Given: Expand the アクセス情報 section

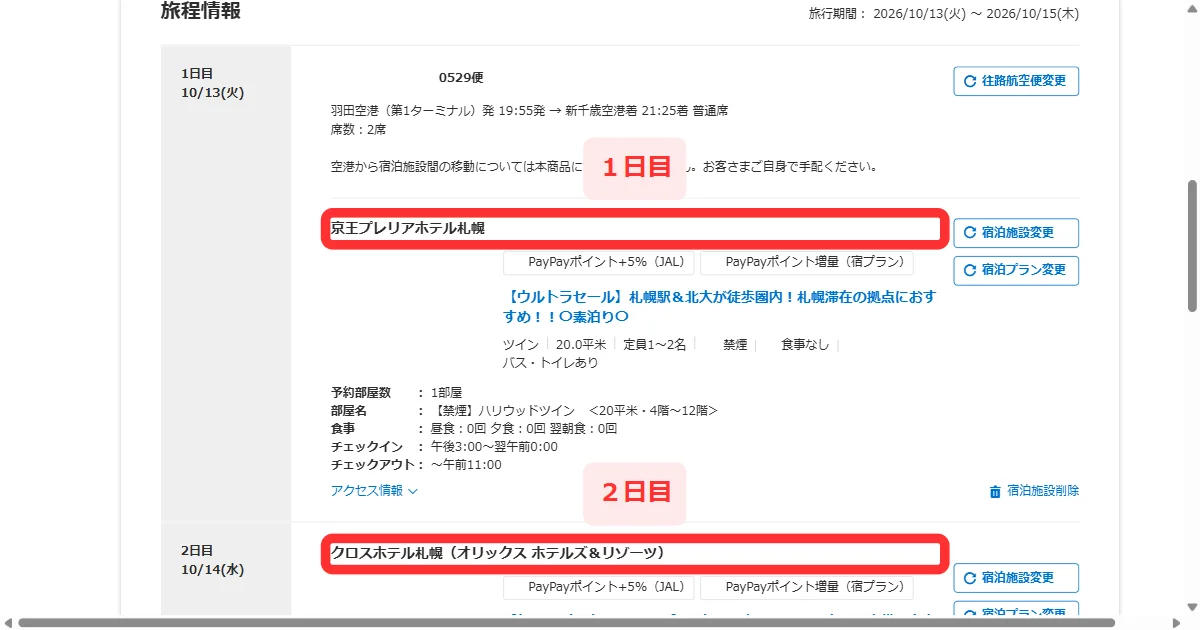Looking at the screenshot, I should click(374, 491).
